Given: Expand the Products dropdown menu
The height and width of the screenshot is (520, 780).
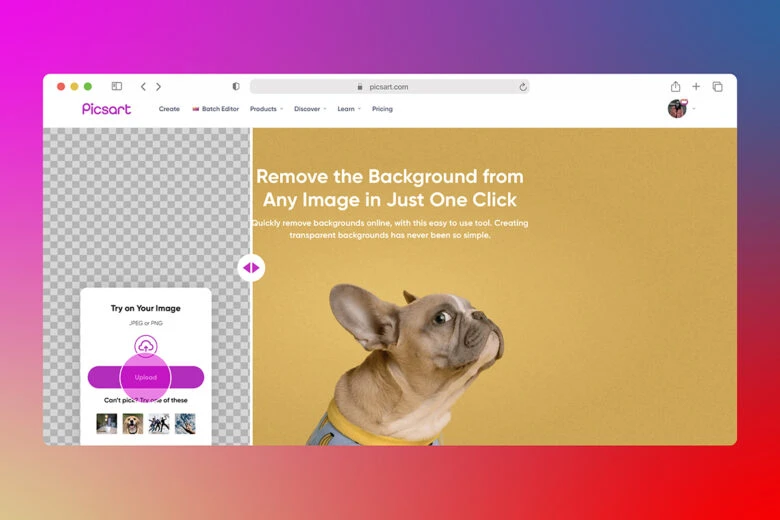Looking at the screenshot, I should 266,109.
